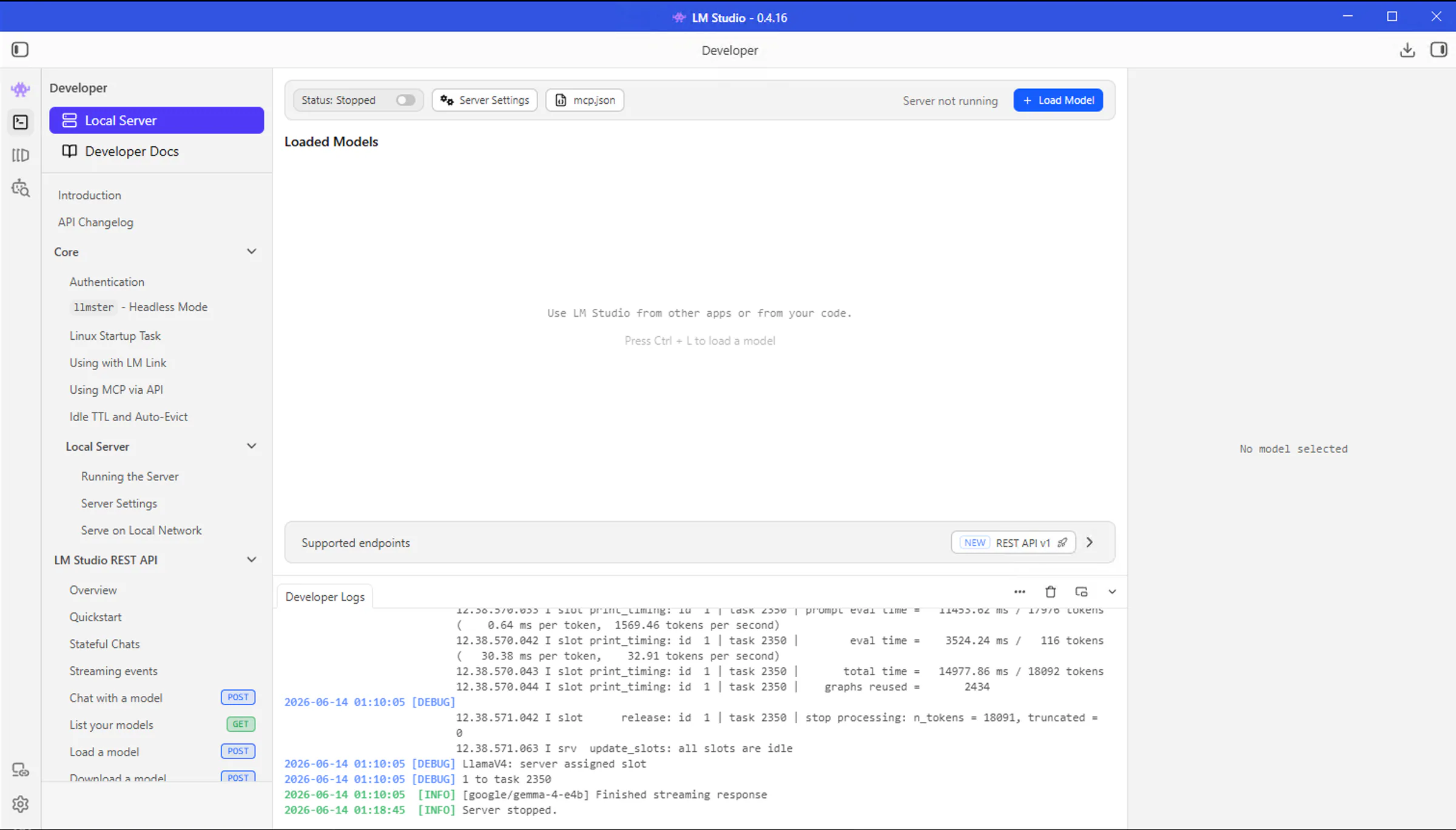
Task: Open the Linux Startup Task page
Action: coord(115,336)
